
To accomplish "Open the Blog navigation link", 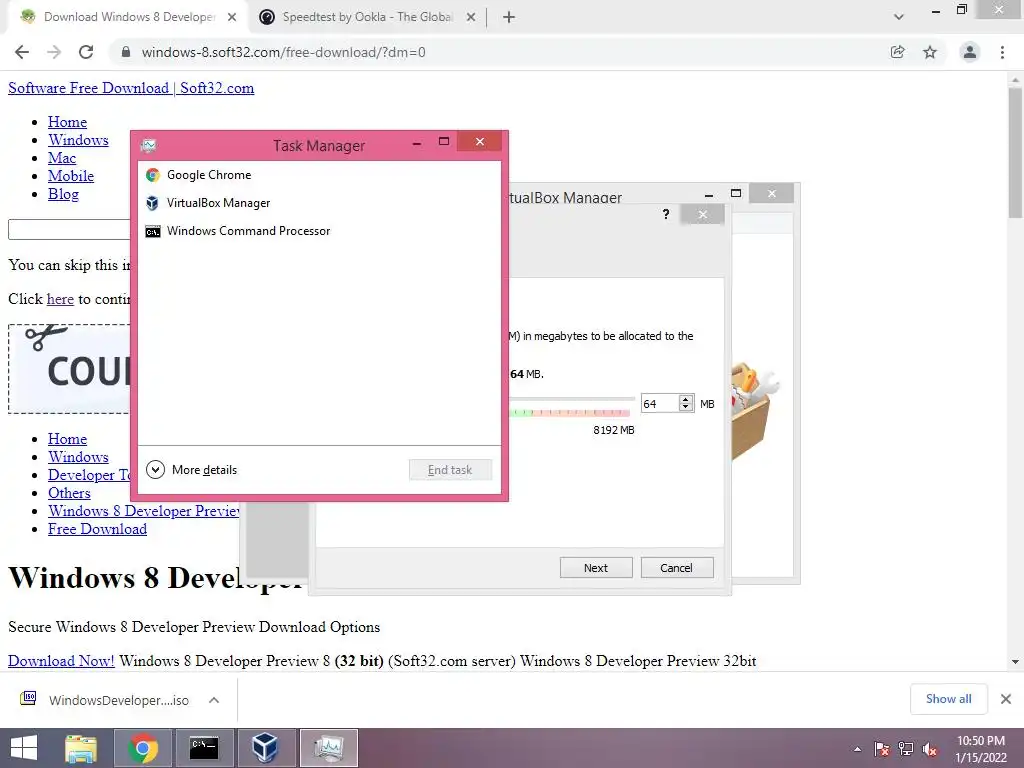I will click(63, 194).
